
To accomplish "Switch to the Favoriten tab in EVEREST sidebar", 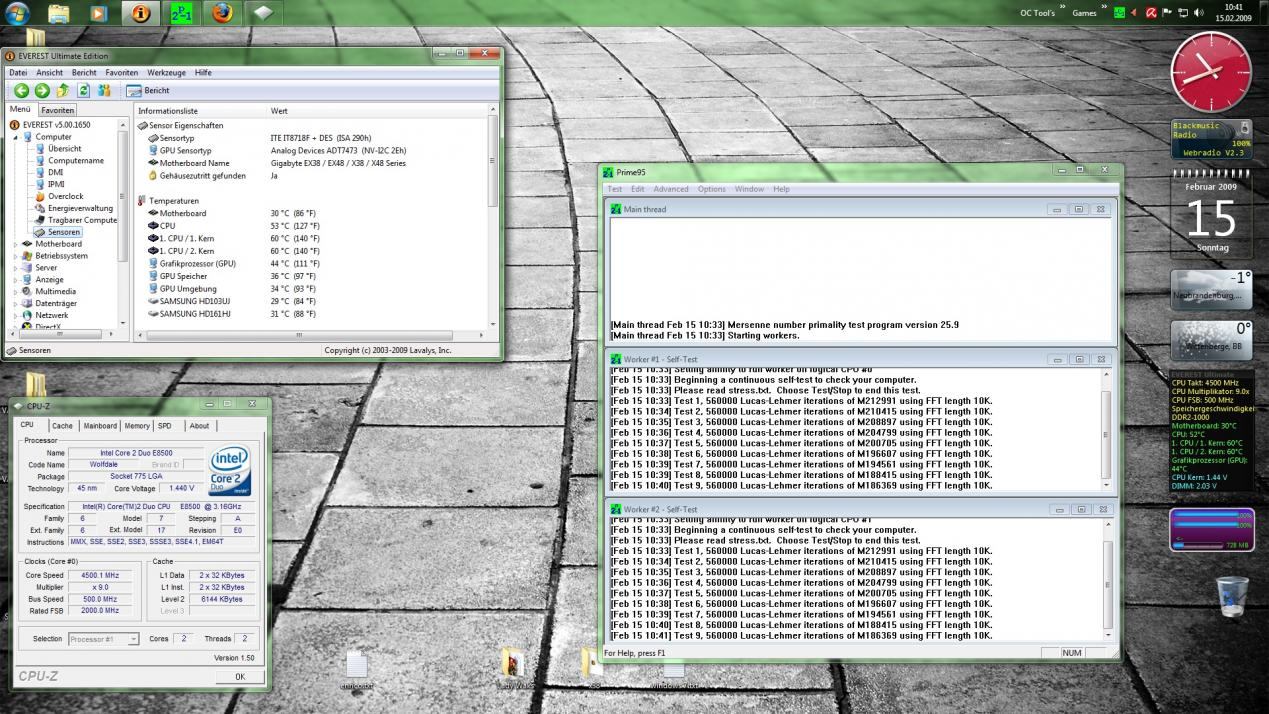I will click(x=58, y=110).
